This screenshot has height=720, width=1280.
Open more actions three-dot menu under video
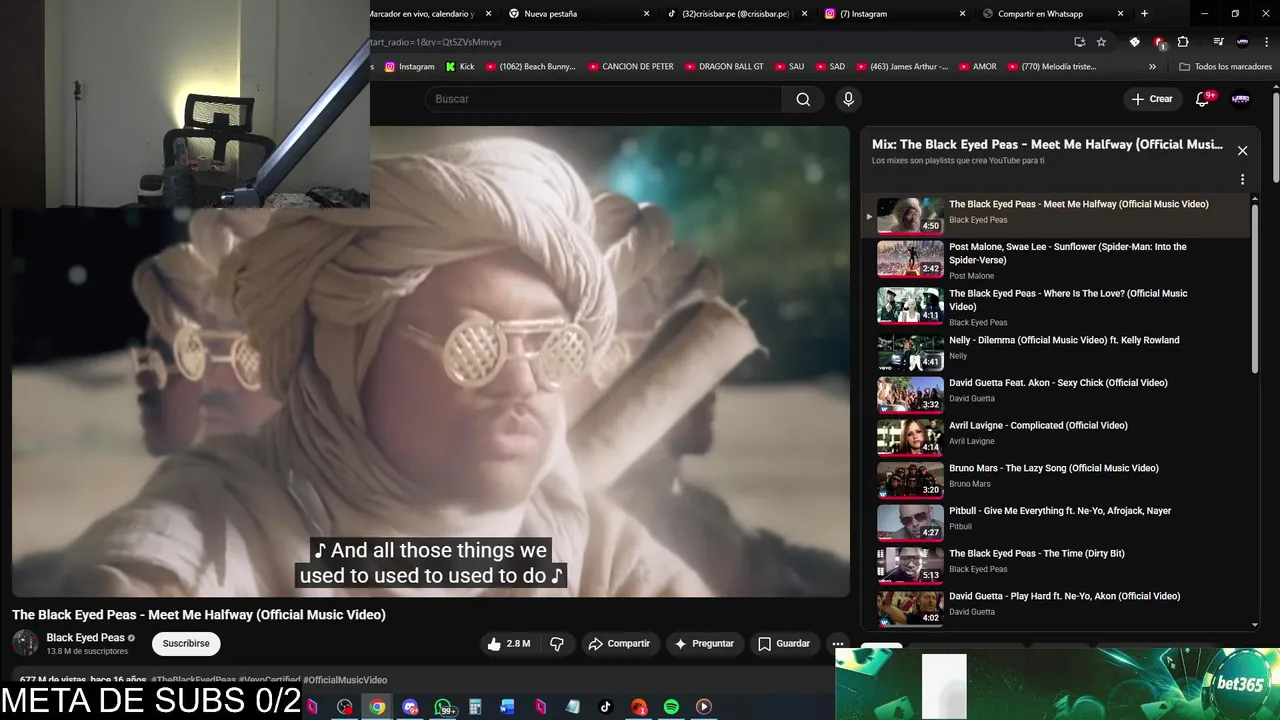838,644
